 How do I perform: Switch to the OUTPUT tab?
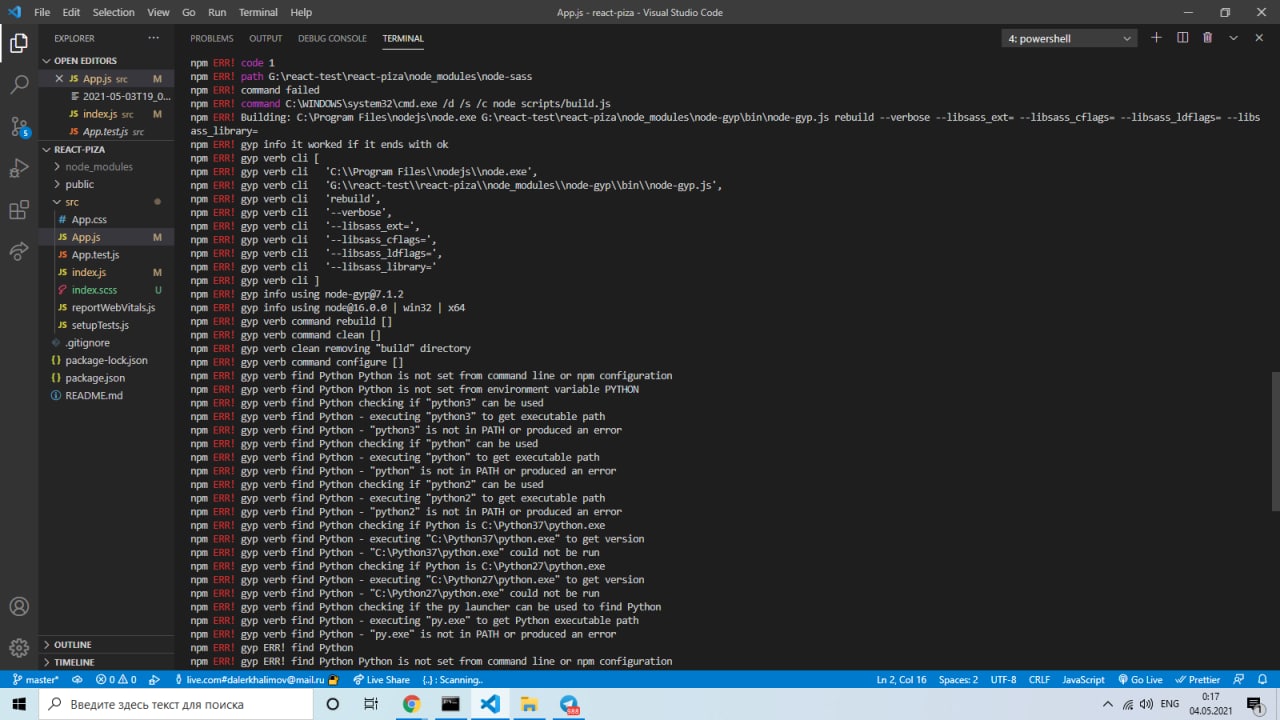point(266,38)
